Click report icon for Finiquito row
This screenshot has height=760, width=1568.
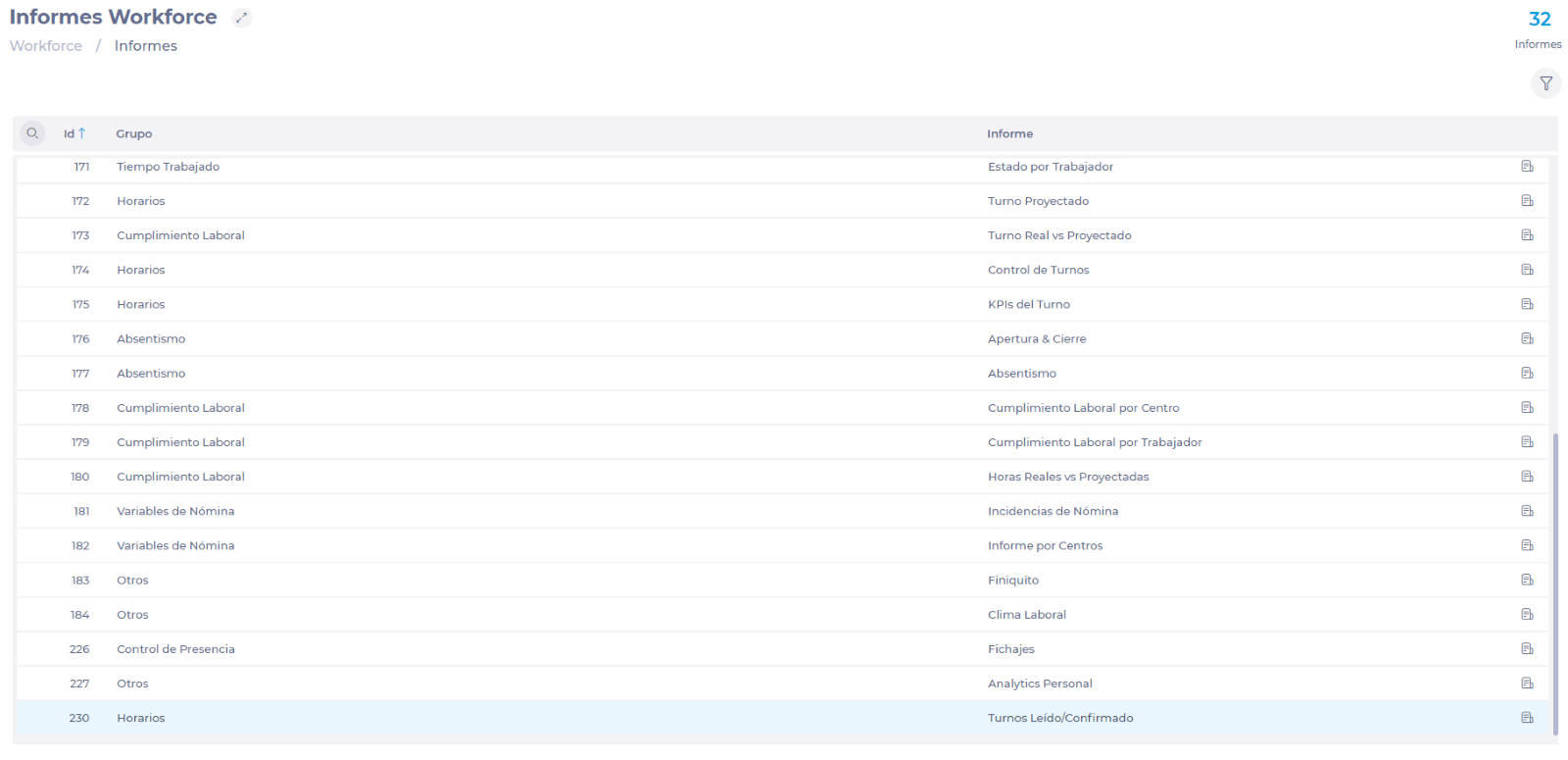(1527, 580)
